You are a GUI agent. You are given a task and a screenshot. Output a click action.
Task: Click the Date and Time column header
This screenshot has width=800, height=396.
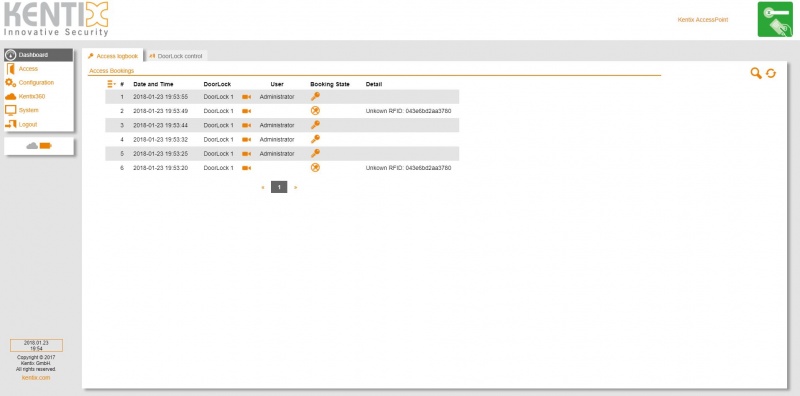(x=153, y=84)
